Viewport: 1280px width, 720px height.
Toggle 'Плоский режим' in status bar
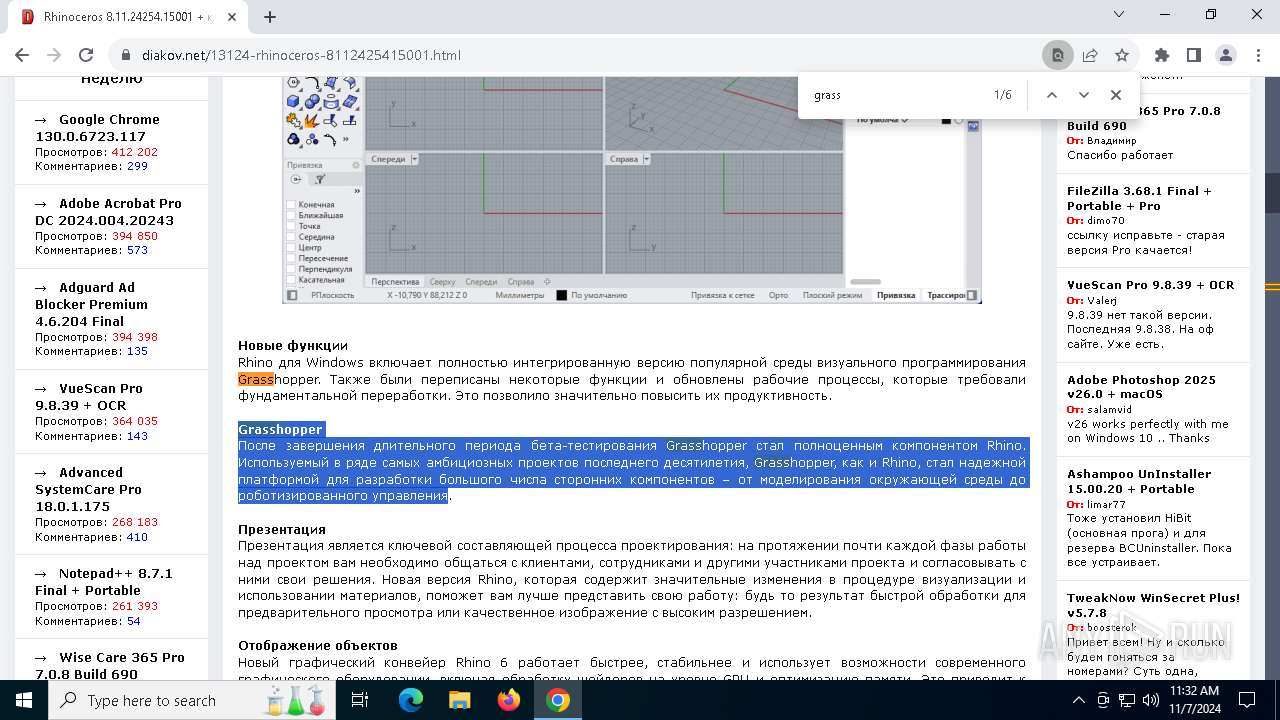coord(832,295)
